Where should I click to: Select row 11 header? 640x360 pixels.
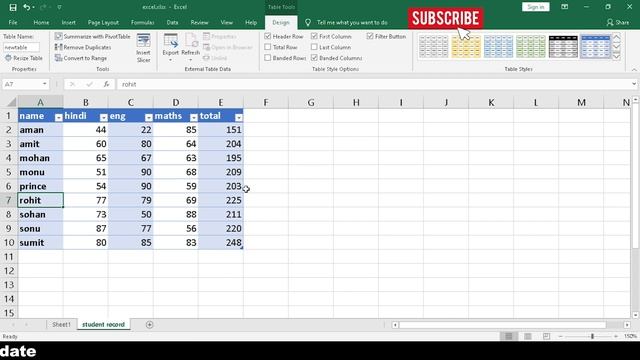[9, 257]
